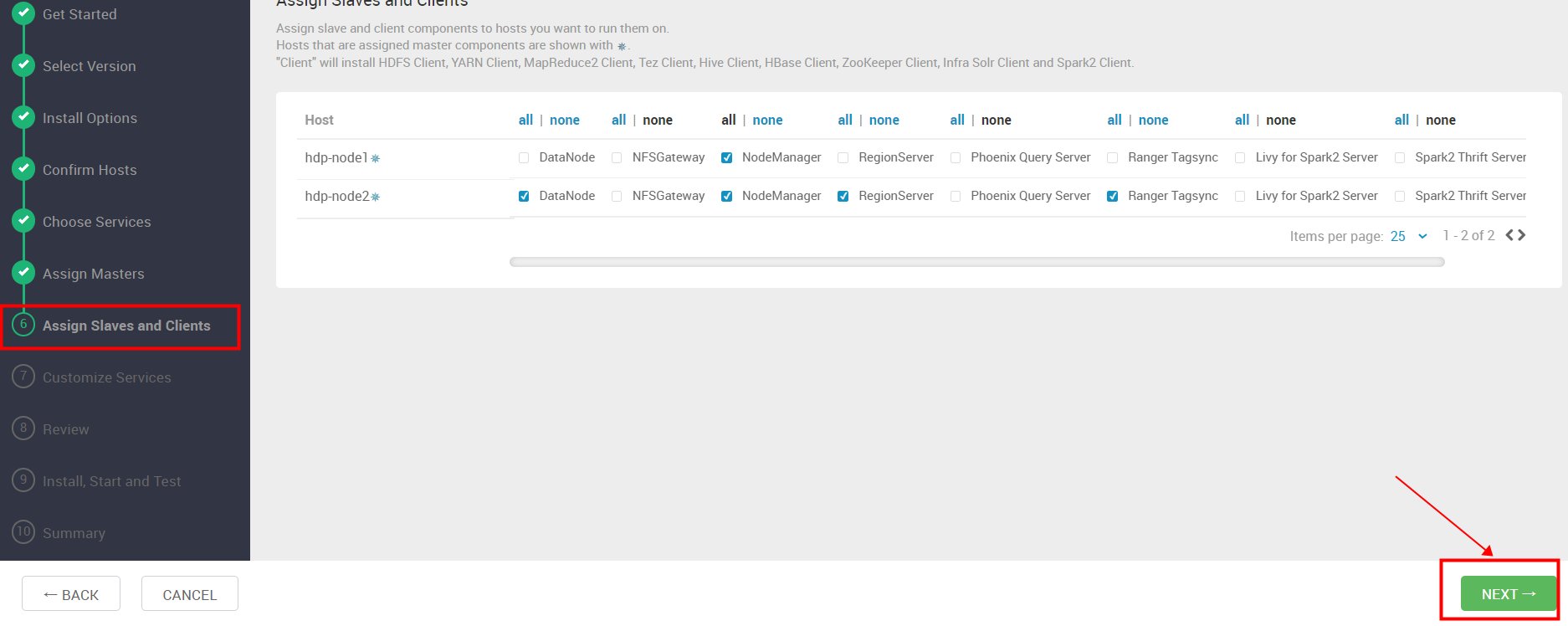
Task: Select the Assign Slaves and Clients step
Action: 126,326
